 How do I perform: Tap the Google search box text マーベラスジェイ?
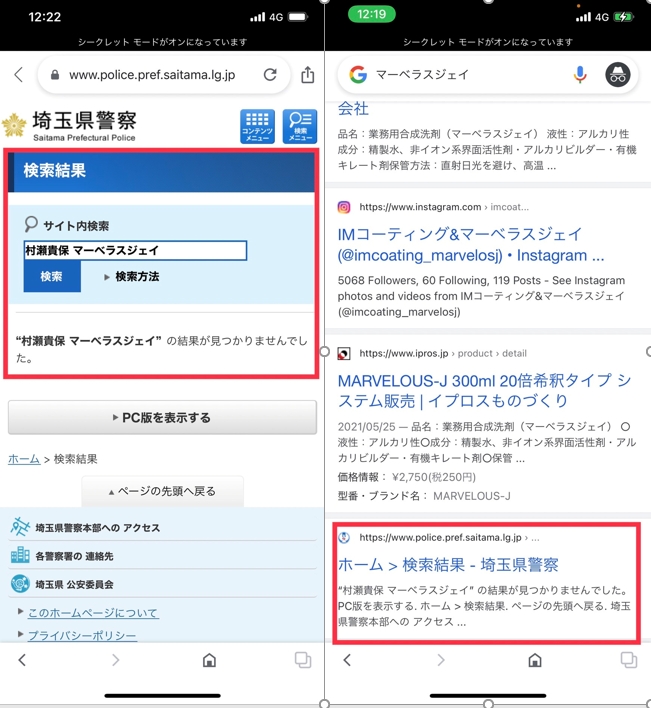point(423,75)
